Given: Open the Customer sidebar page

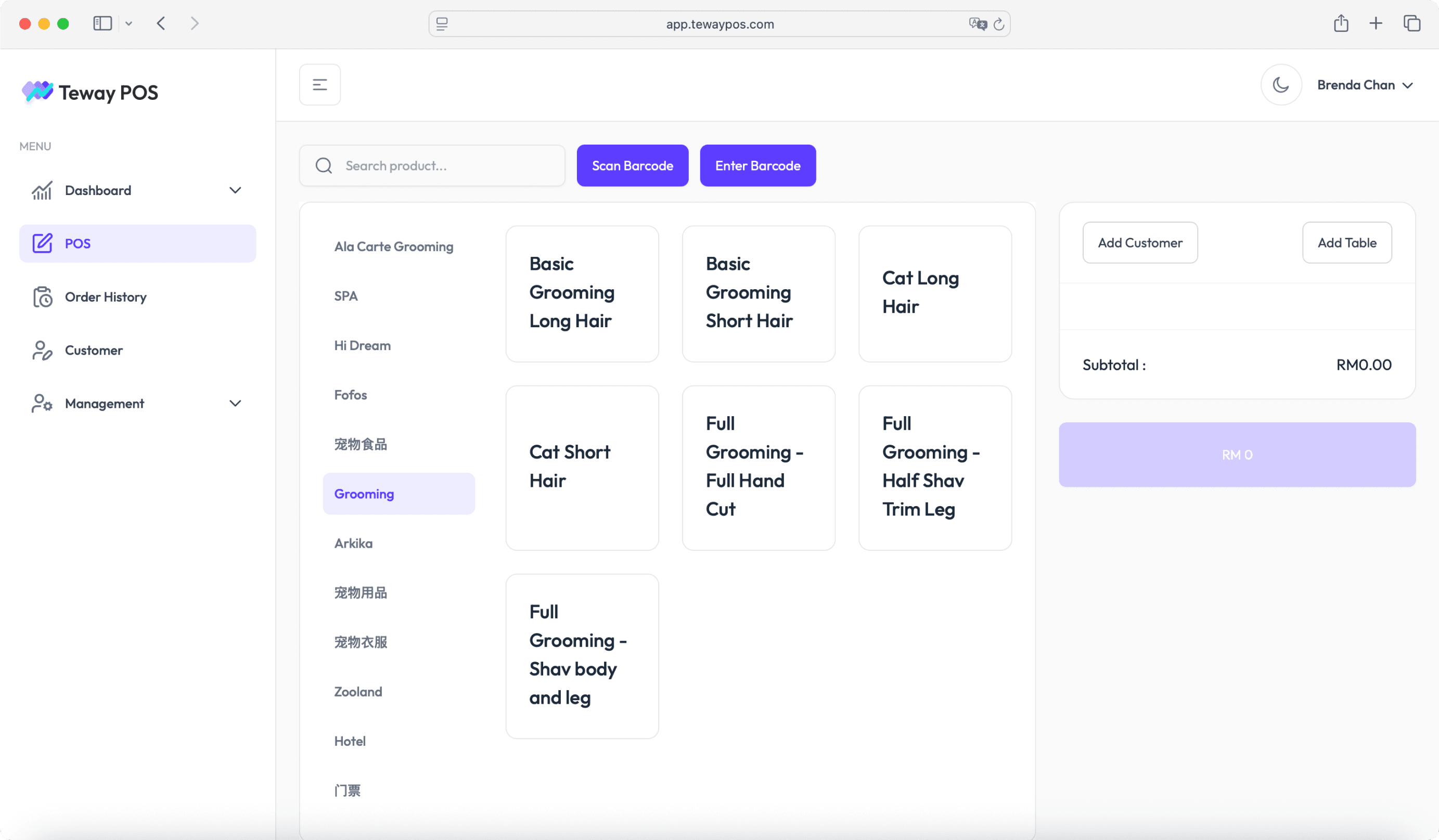Looking at the screenshot, I should [x=94, y=350].
